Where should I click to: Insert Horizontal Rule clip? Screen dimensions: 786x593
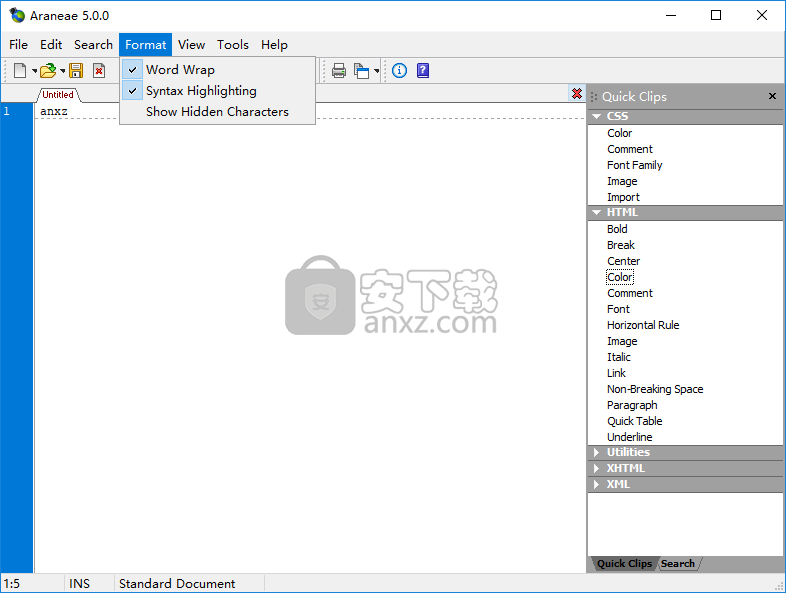[643, 325]
